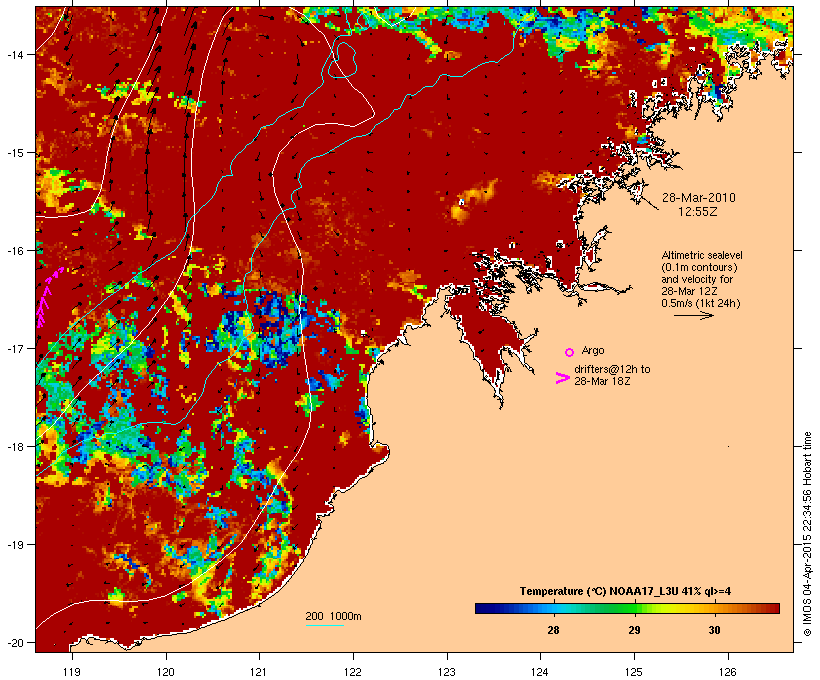The height and width of the screenshot is (680, 820).
Task: Click the '0.5m/s (1kt 24h)' scale text
Action: pyautogui.click(x=701, y=303)
